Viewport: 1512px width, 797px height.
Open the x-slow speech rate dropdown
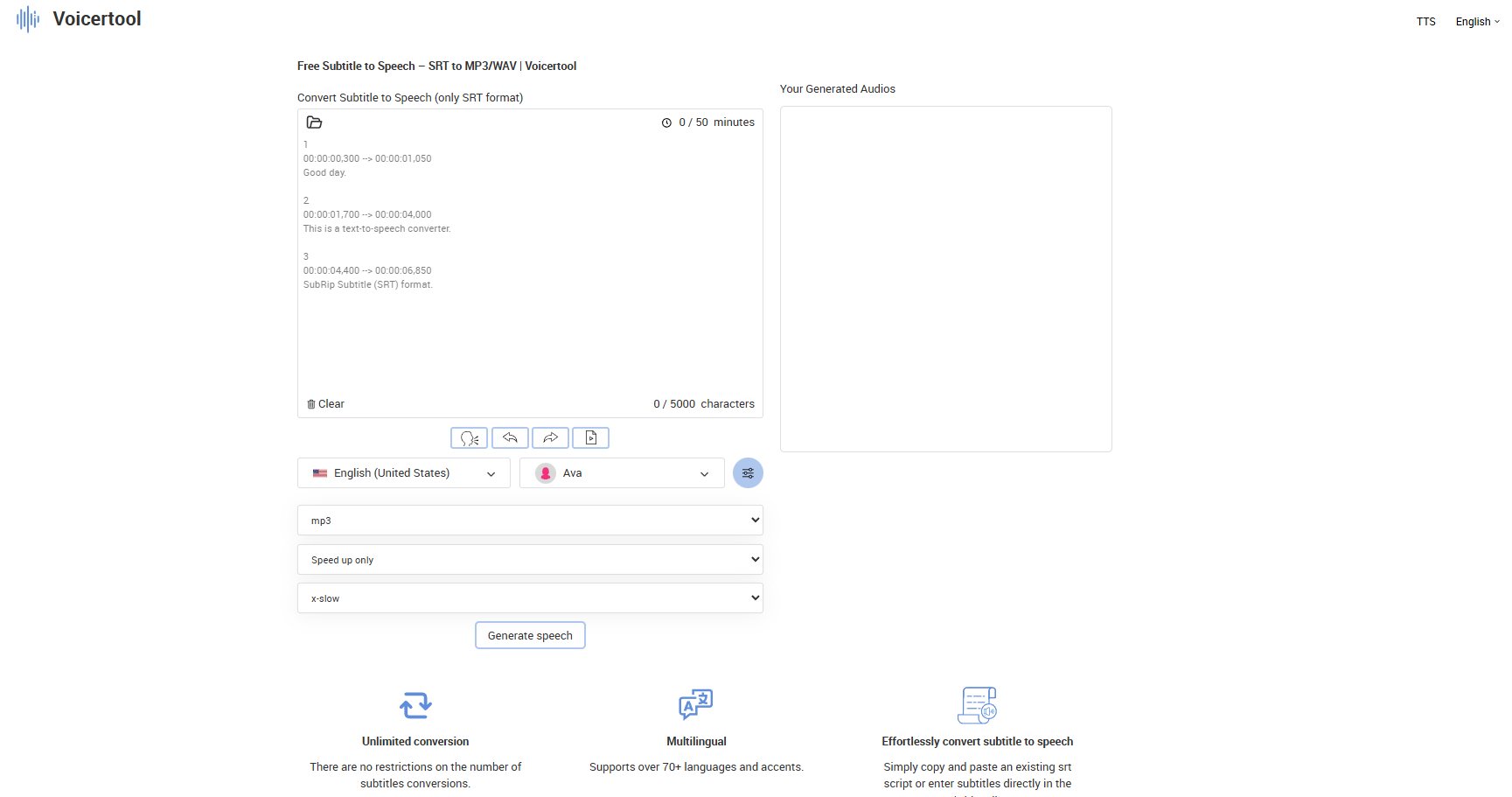pos(530,598)
